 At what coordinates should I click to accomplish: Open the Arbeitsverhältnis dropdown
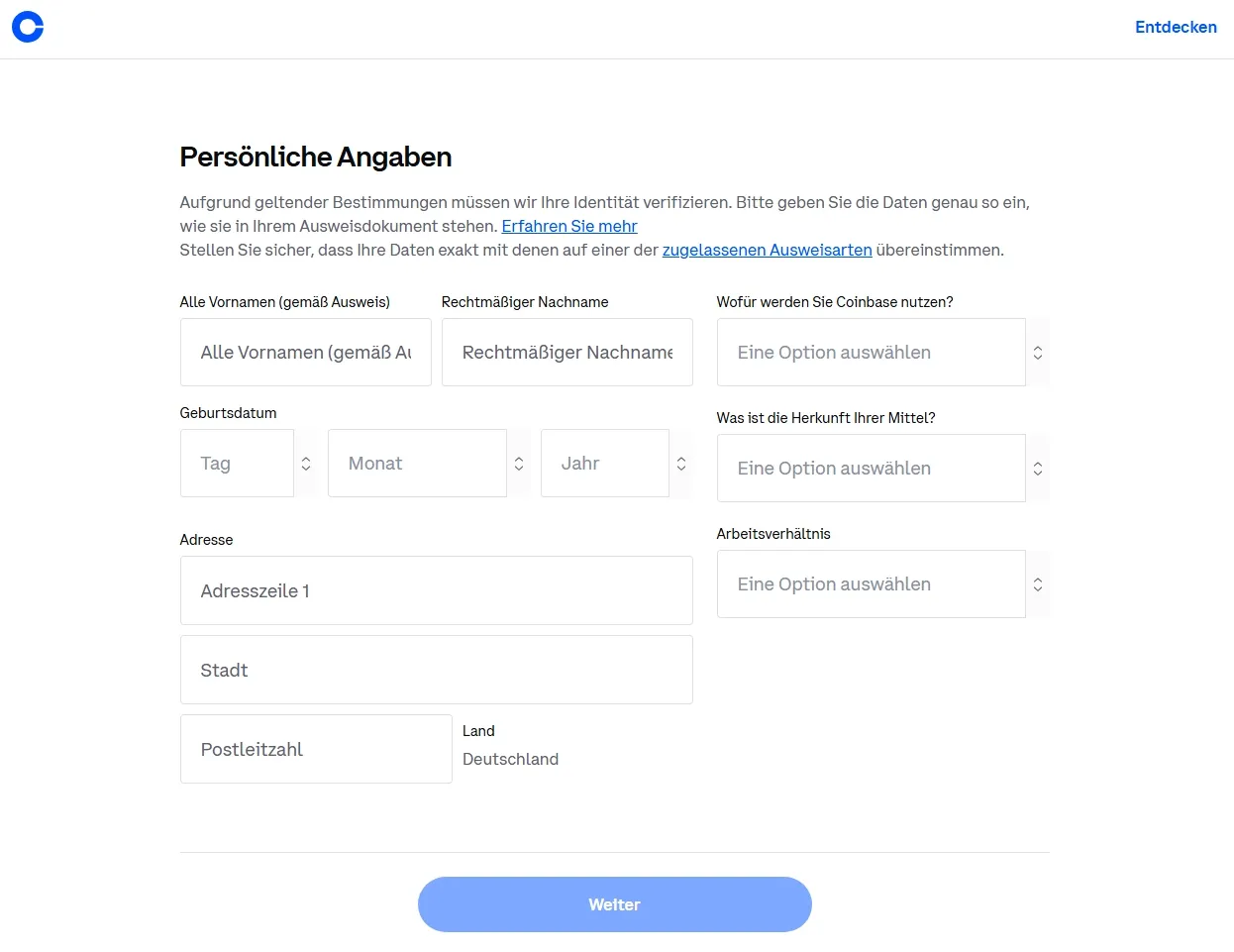(872, 583)
